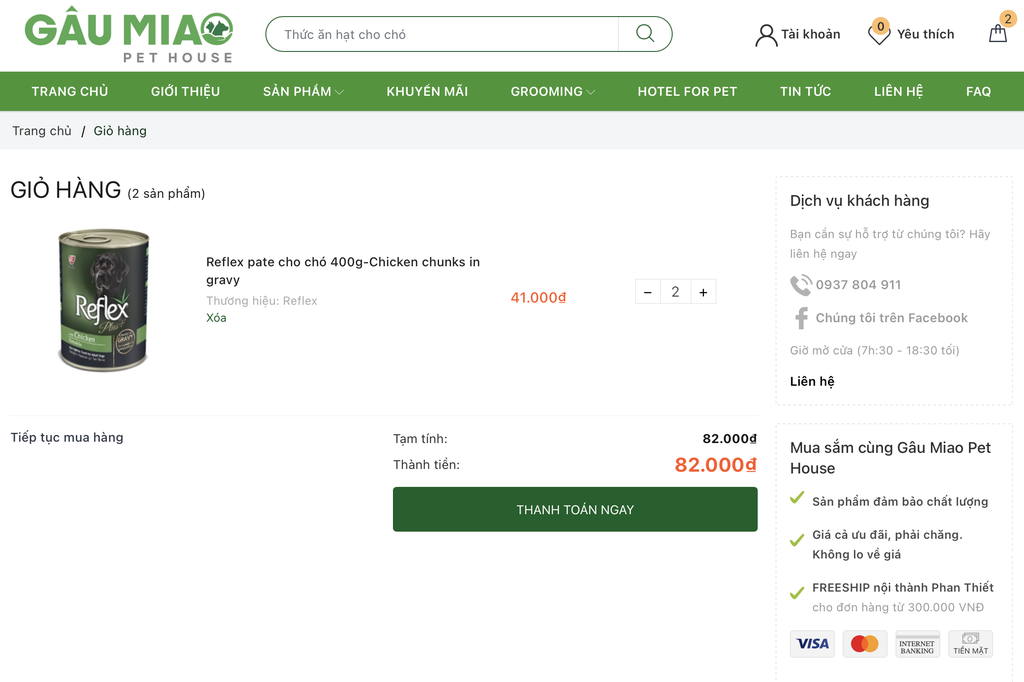The width and height of the screenshot is (1024, 682).
Task: Select the Visa payment icon
Action: tap(812, 643)
